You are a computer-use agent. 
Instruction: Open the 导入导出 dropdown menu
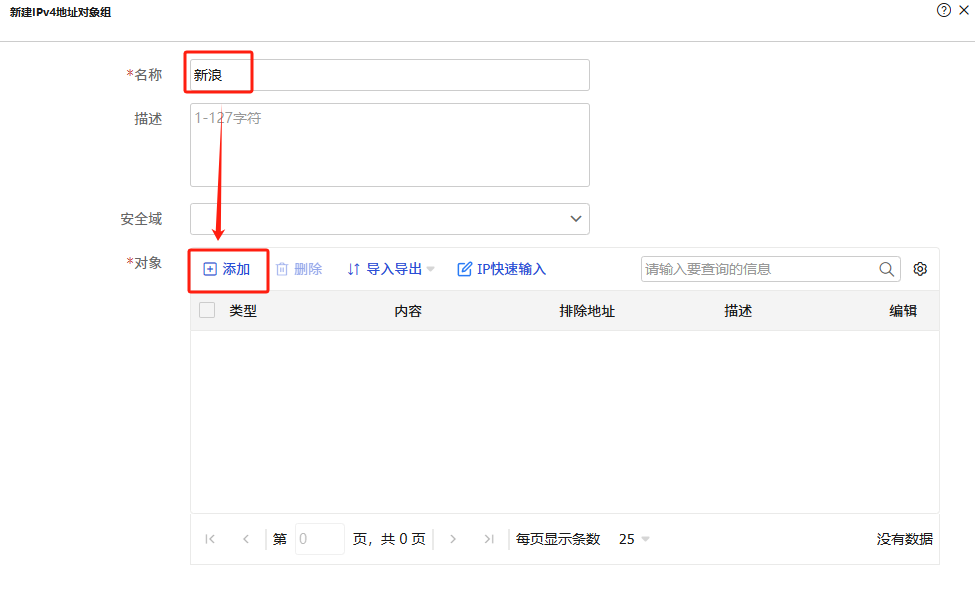(x=390, y=269)
